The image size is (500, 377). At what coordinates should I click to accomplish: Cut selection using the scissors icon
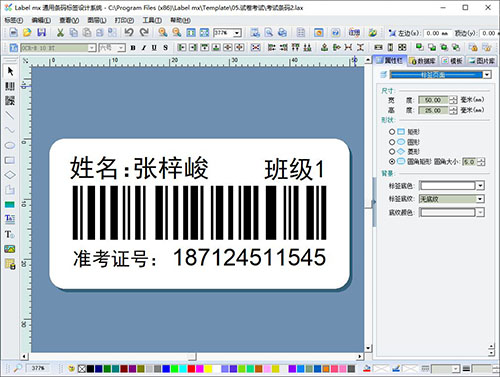(60, 32)
